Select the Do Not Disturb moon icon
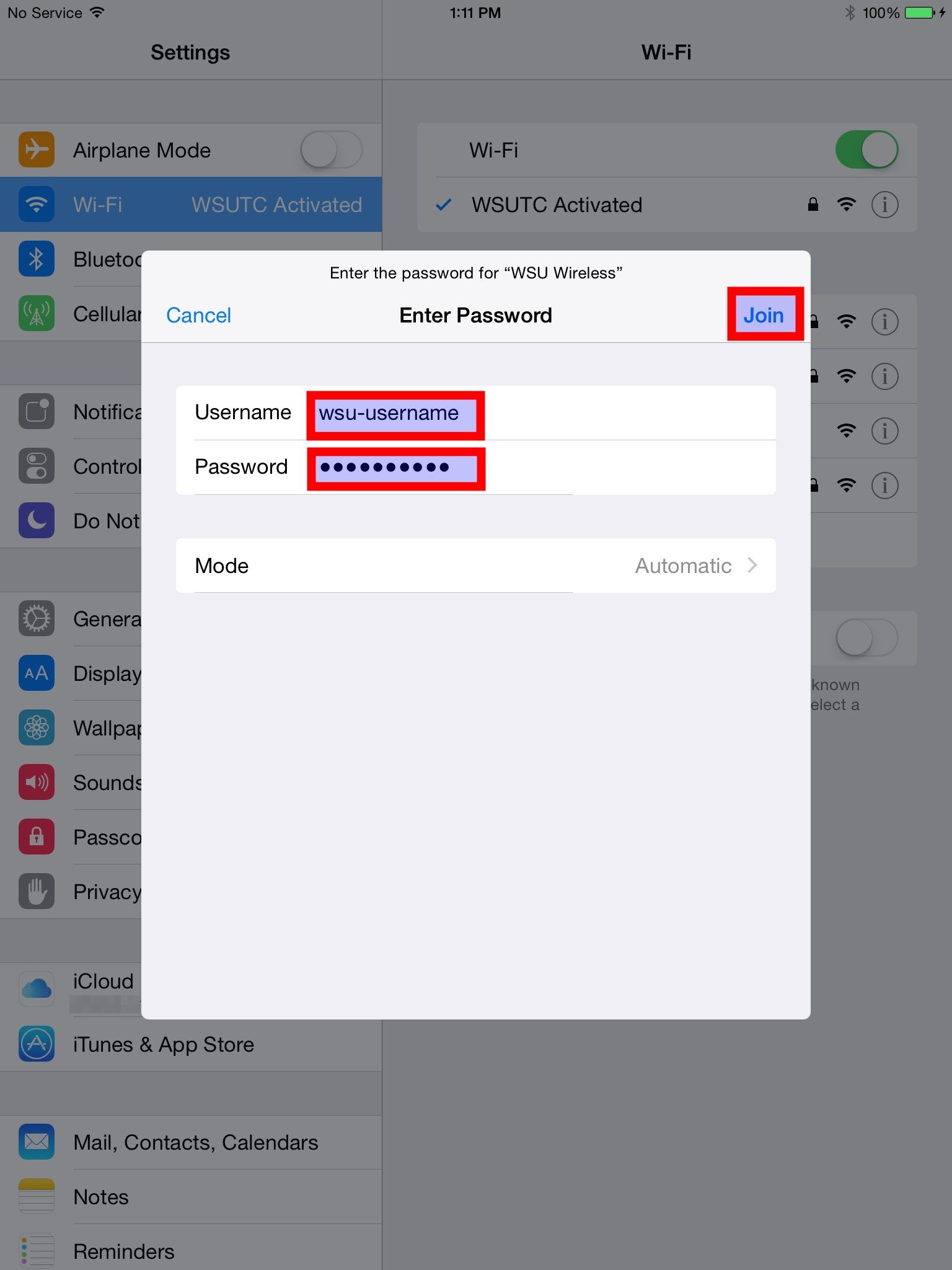The width and height of the screenshot is (952, 1270). tap(37, 521)
